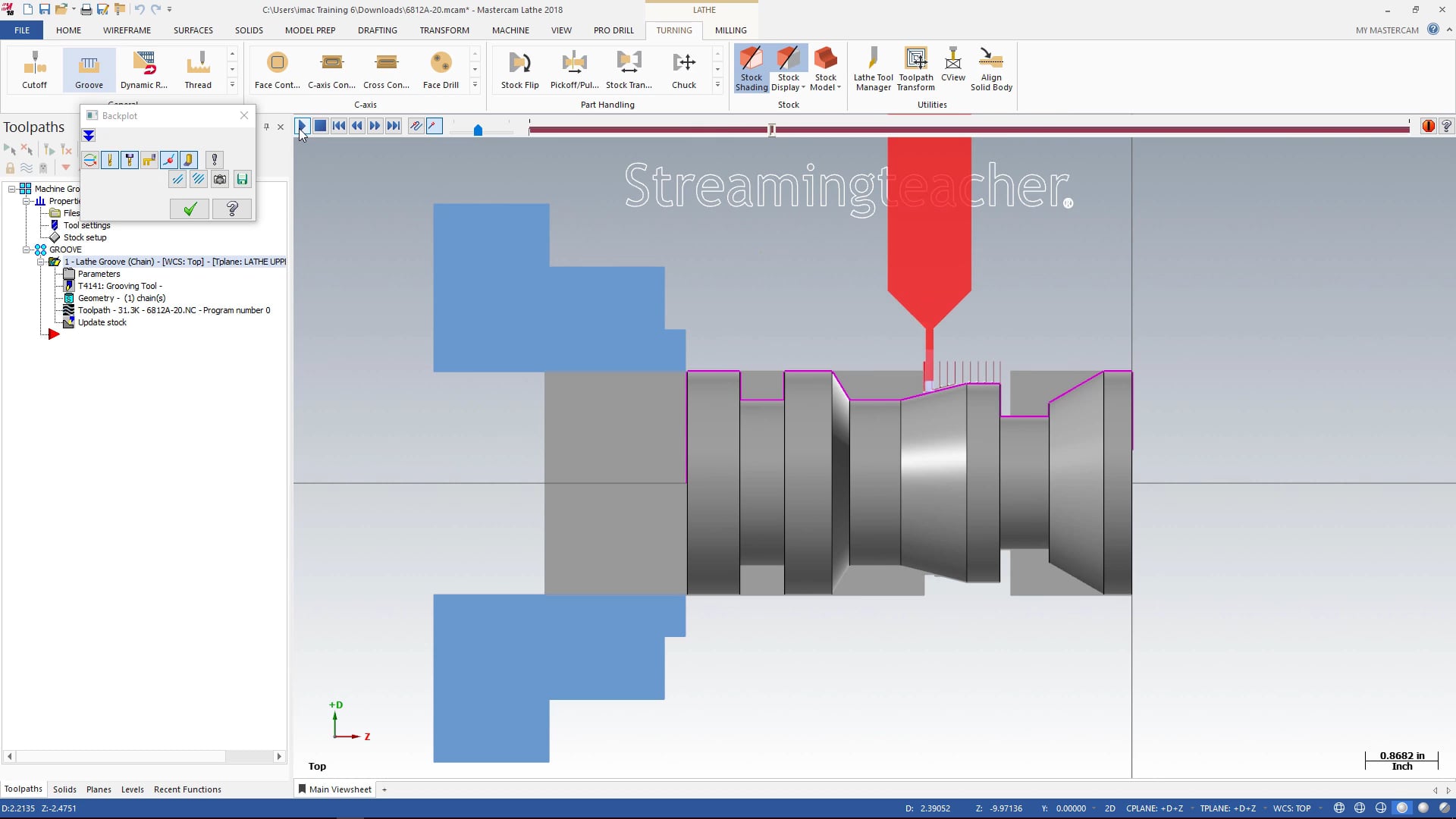The width and height of the screenshot is (1456, 819).
Task: Take a Backplot screenshot with camera icon
Action: click(220, 179)
